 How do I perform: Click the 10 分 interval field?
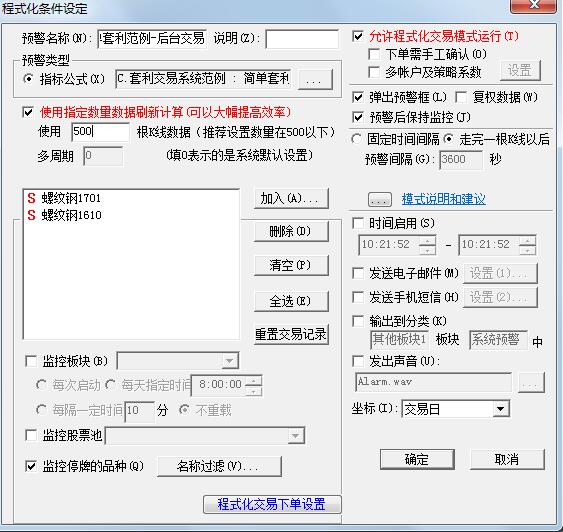coord(139,411)
